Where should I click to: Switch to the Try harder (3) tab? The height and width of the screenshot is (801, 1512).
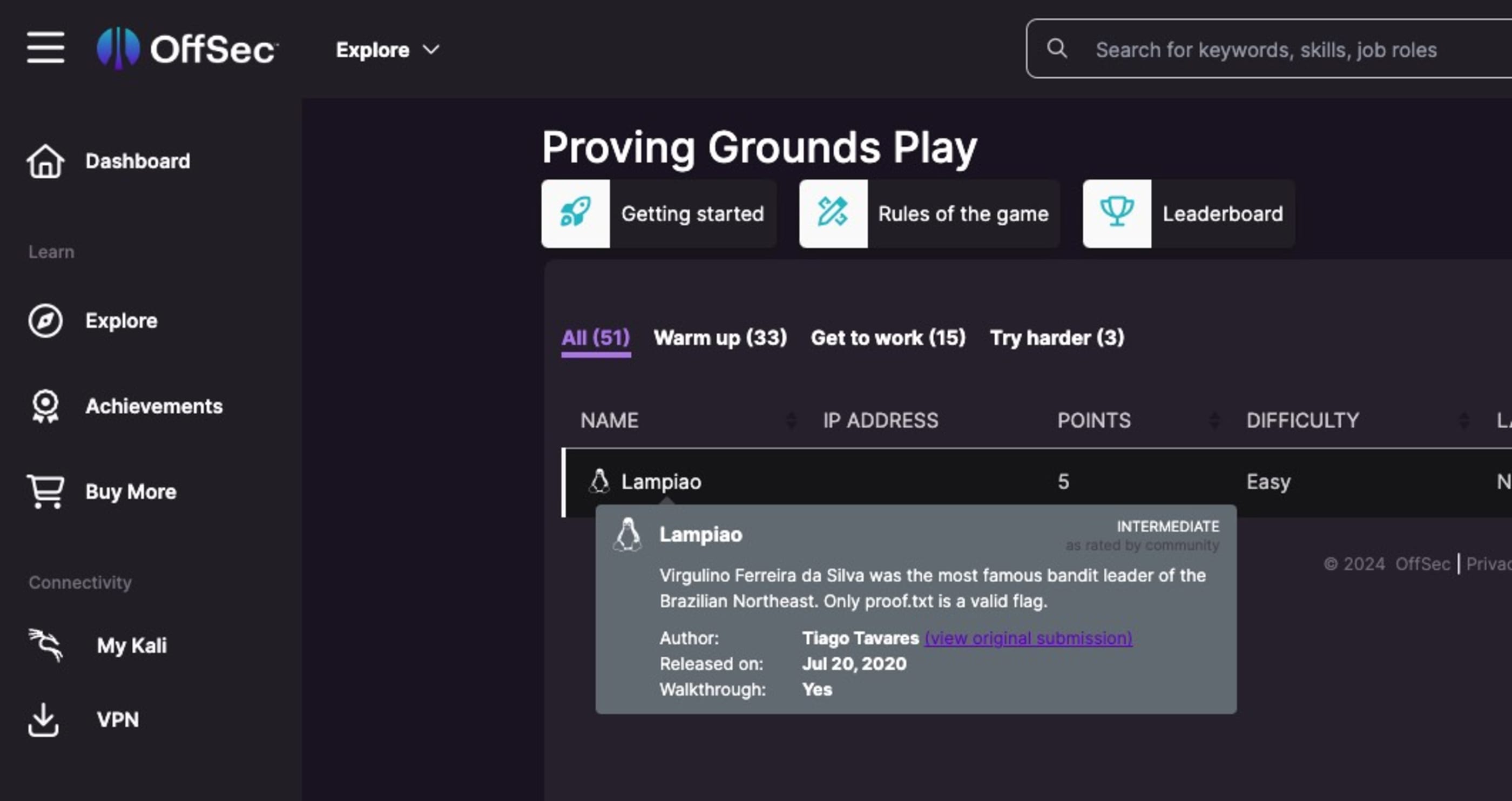(1057, 338)
